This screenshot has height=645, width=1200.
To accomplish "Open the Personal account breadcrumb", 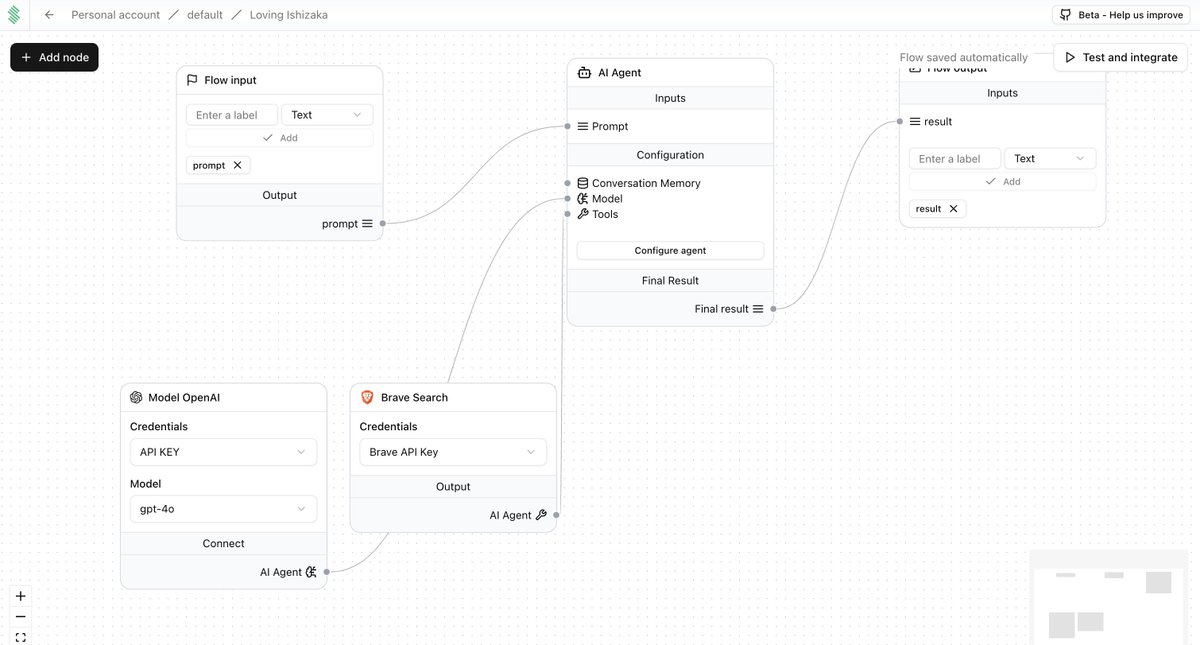I will (113, 14).
